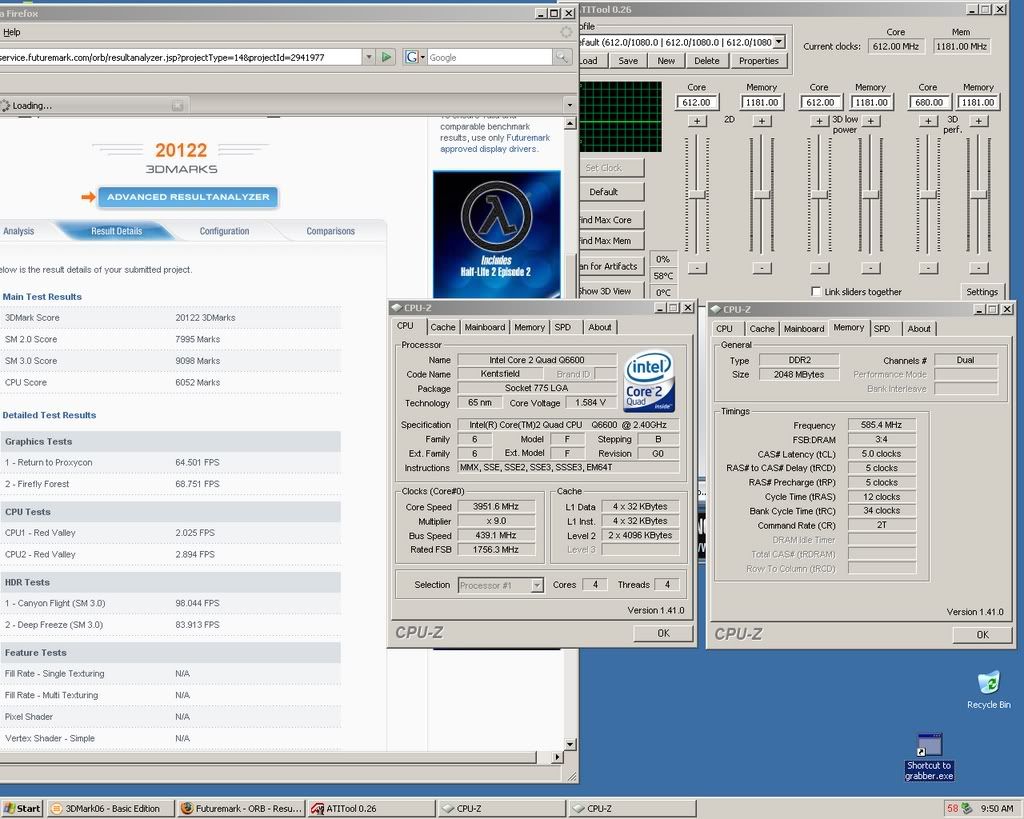Click OK in the processor CPU-Z window
The height and width of the screenshot is (819, 1024).
(x=663, y=633)
